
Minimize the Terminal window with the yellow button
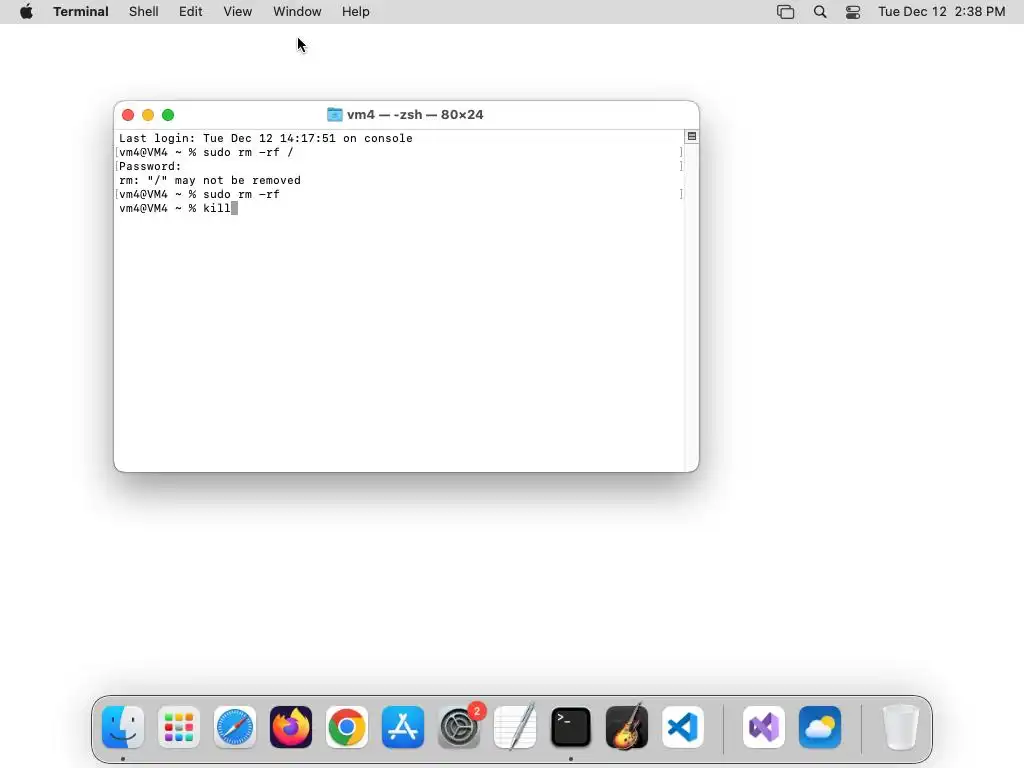pyautogui.click(x=148, y=115)
